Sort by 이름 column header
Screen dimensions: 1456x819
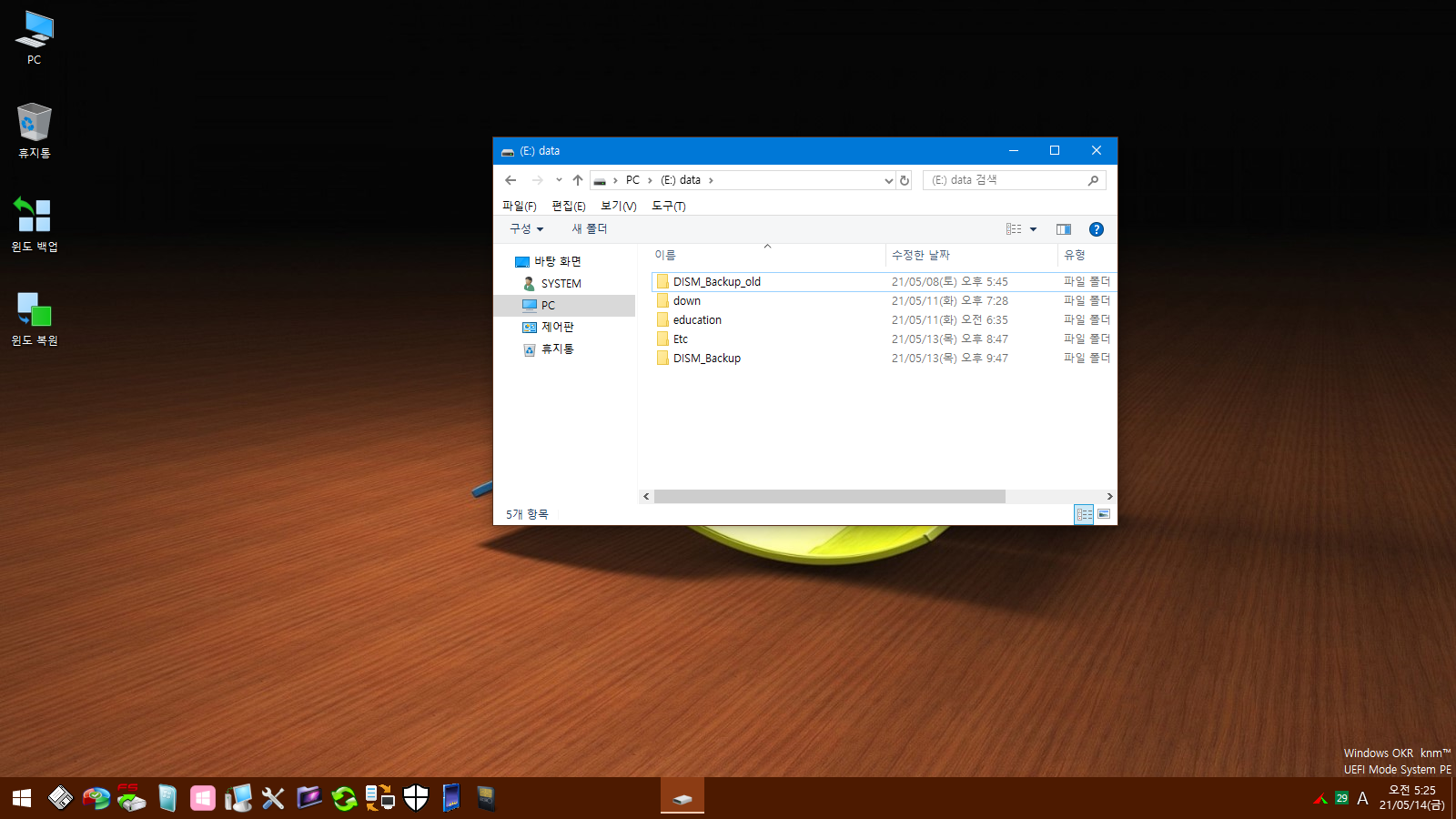[767, 256]
